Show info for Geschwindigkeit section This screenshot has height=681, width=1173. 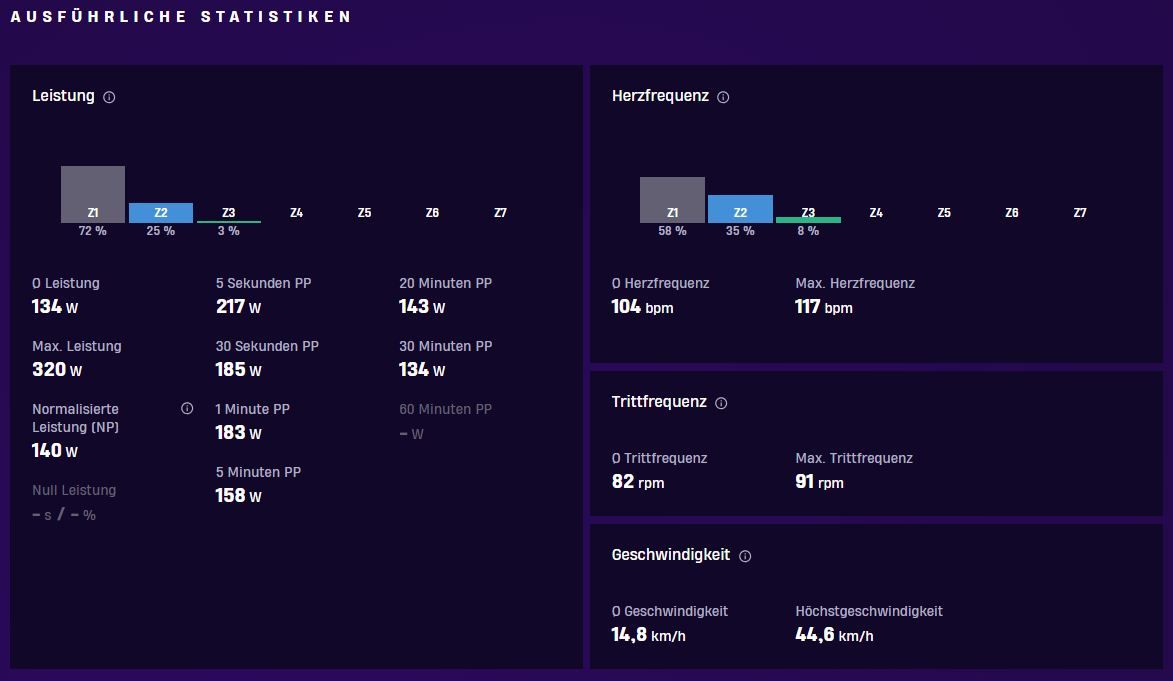coord(745,556)
